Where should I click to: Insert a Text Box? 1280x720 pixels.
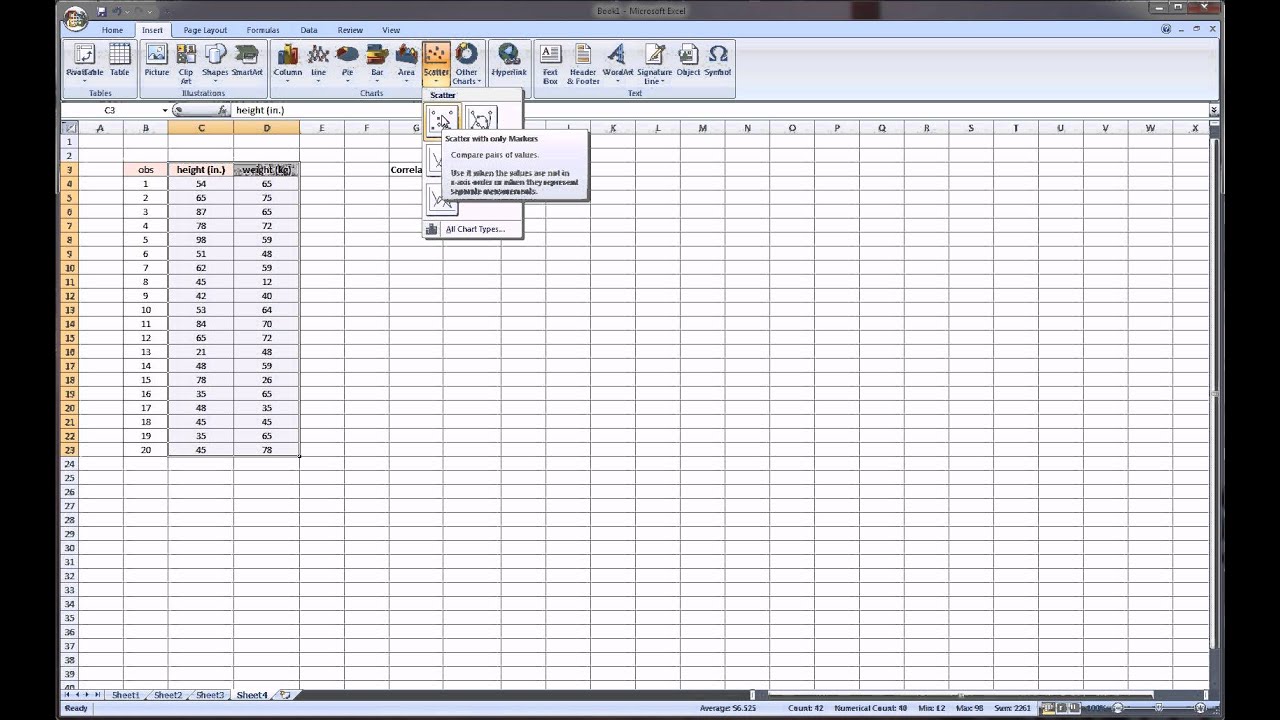550,64
